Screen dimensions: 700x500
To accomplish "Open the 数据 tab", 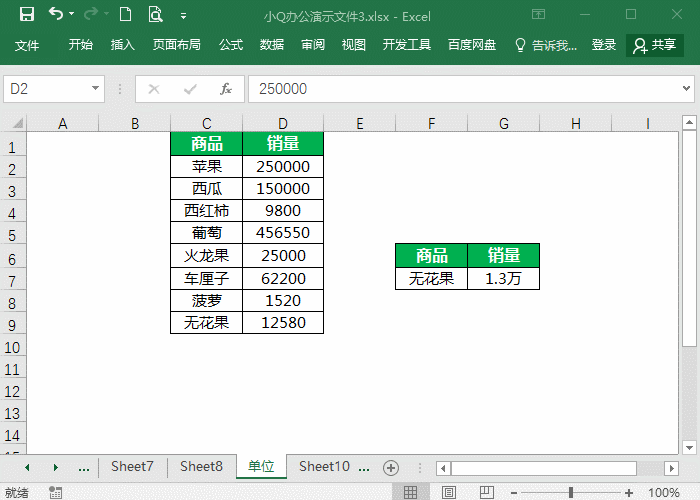I will 272,45.
